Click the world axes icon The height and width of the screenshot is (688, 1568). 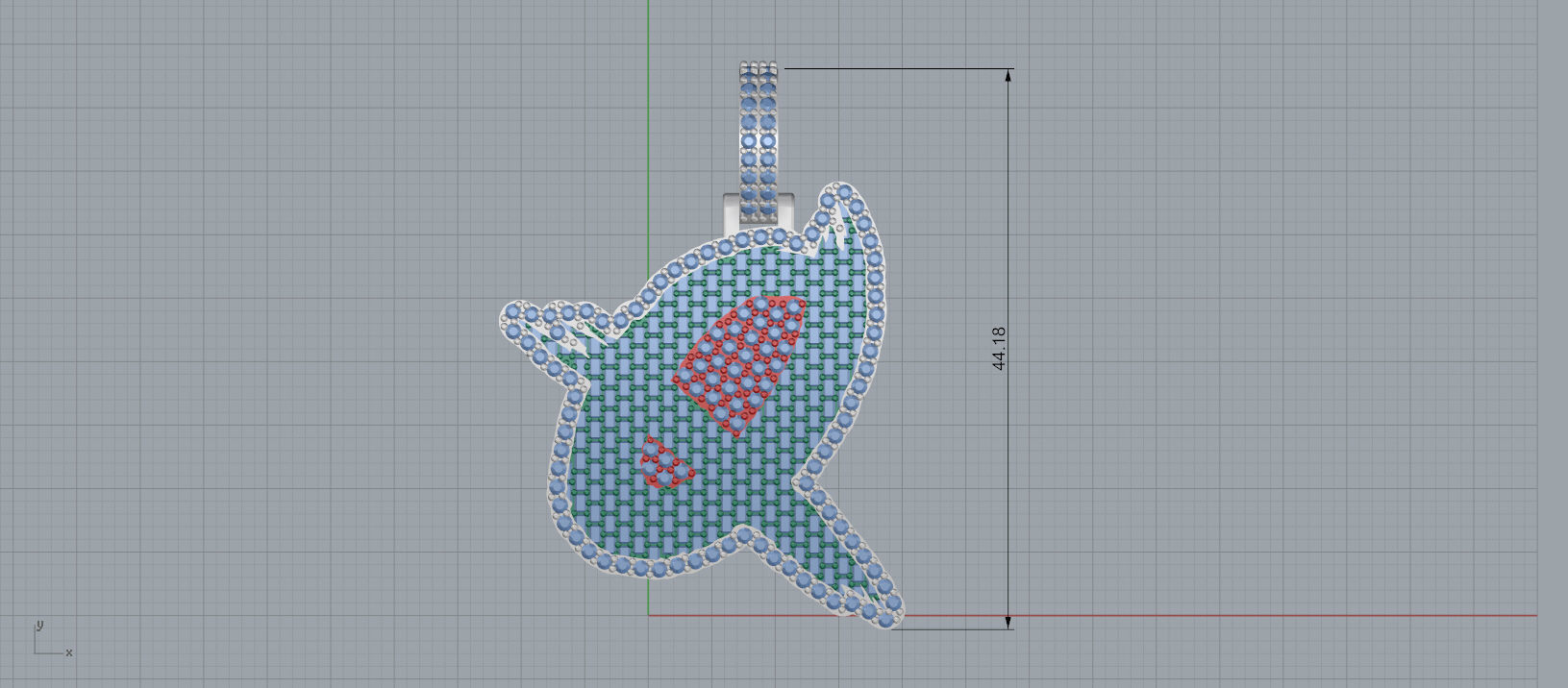point(52,639)
